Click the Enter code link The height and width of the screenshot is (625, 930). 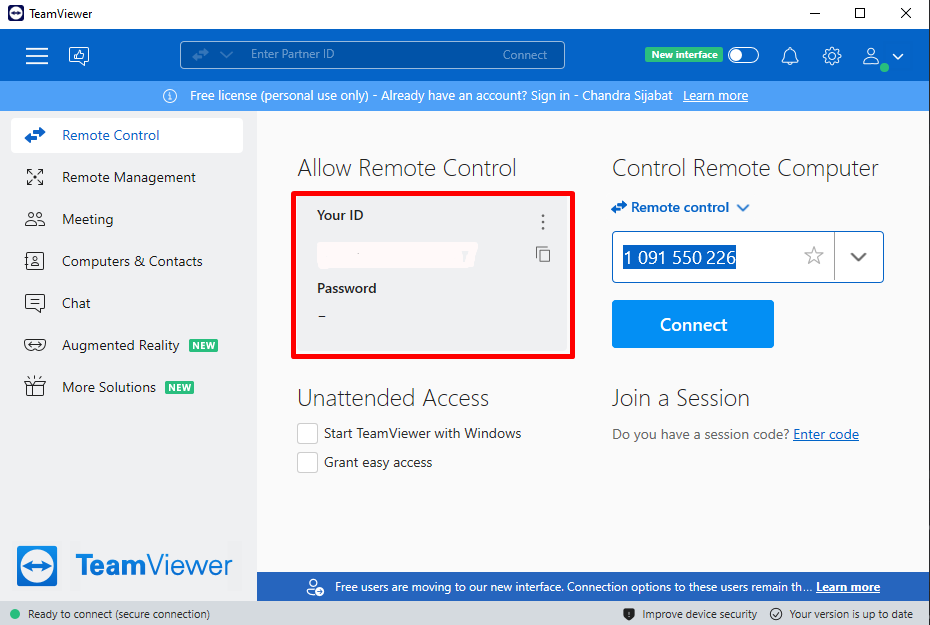tap(826, 435)
